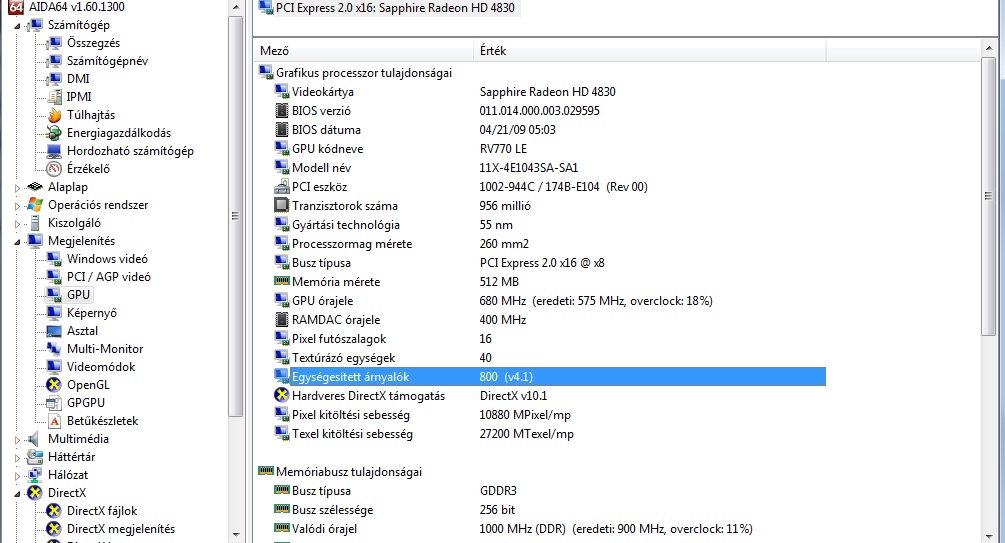Select the DMI tree item
The image size is (1005, 543).
(x=78, y=79)
